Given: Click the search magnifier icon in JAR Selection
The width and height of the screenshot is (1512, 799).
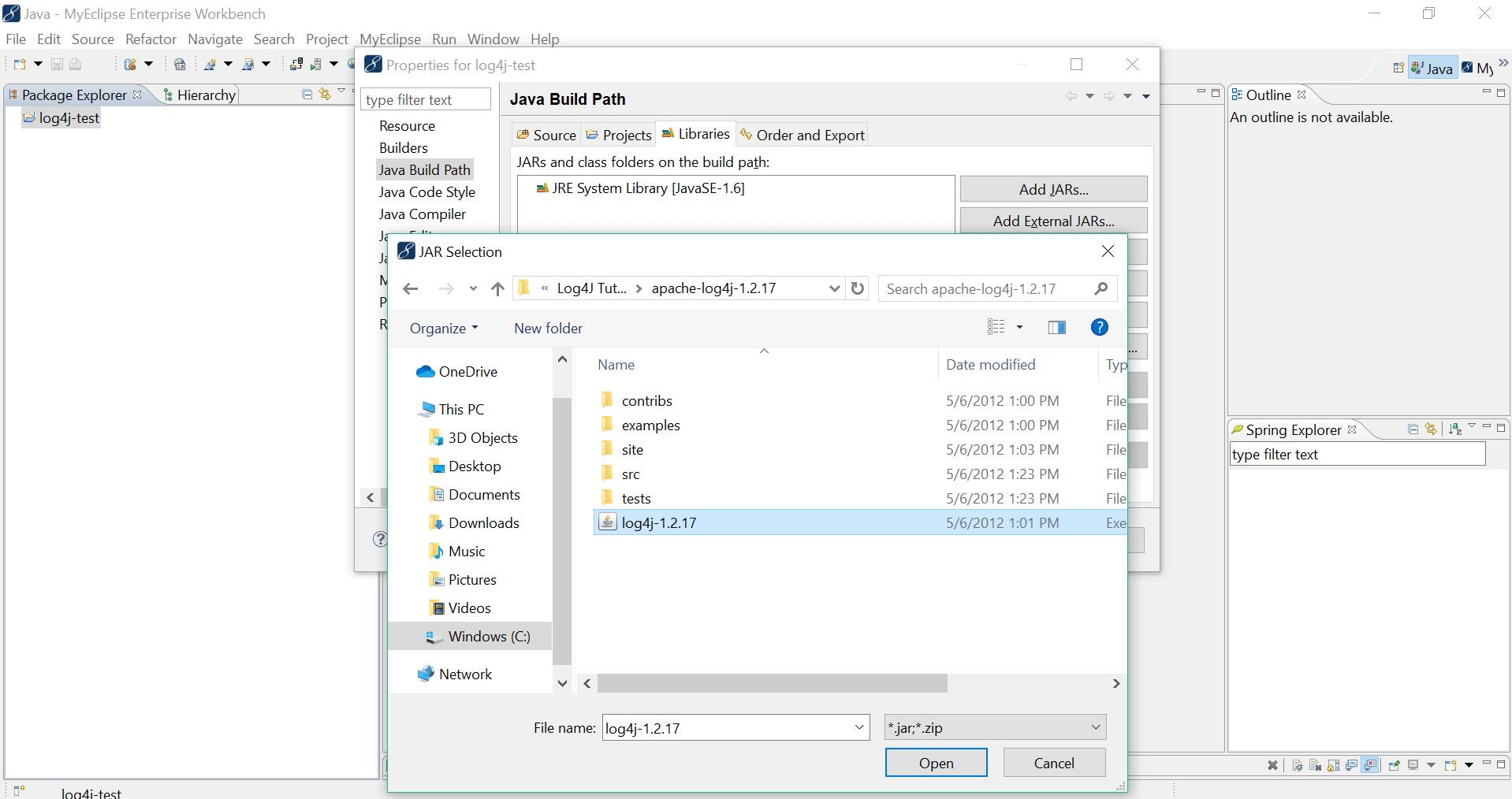Looking at the screenshot, I should 1101,288.
